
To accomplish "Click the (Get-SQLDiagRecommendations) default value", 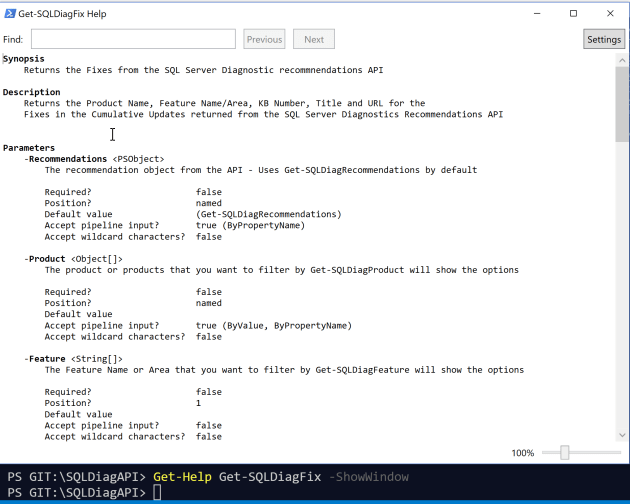I will click(x=268, y=214).
